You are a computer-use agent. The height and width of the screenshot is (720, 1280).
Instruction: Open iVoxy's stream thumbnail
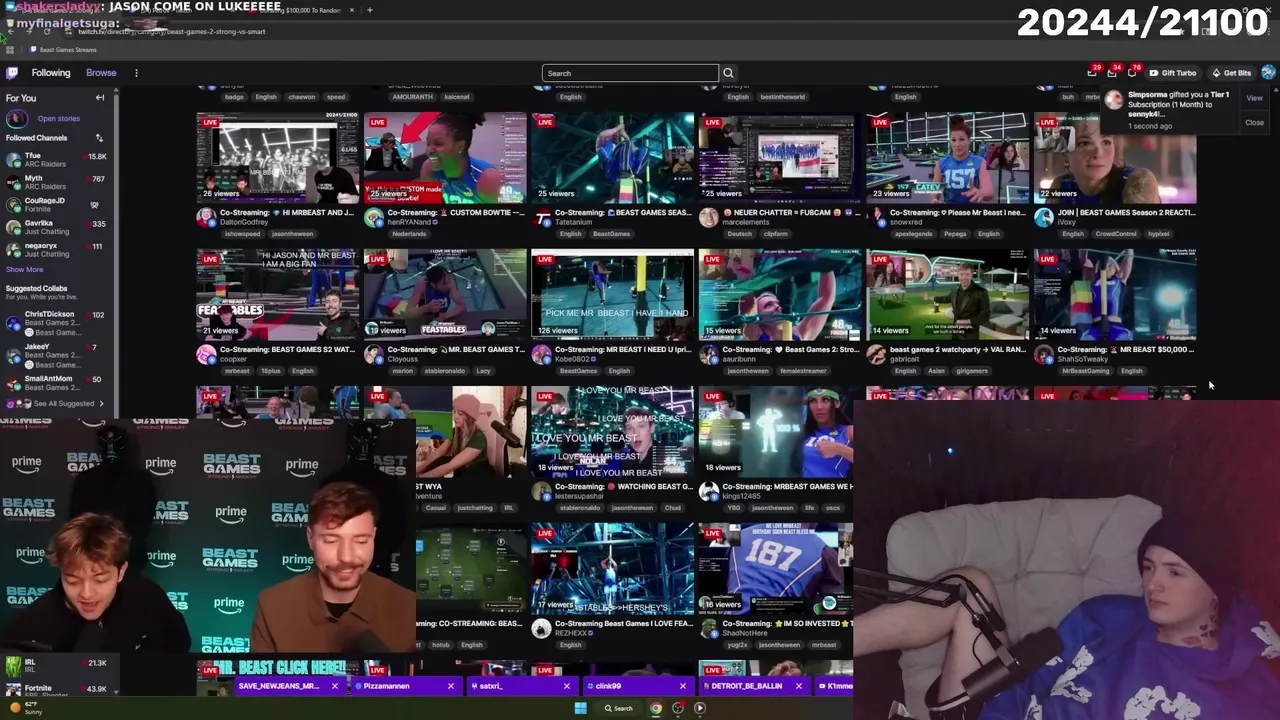point(1115,158)
